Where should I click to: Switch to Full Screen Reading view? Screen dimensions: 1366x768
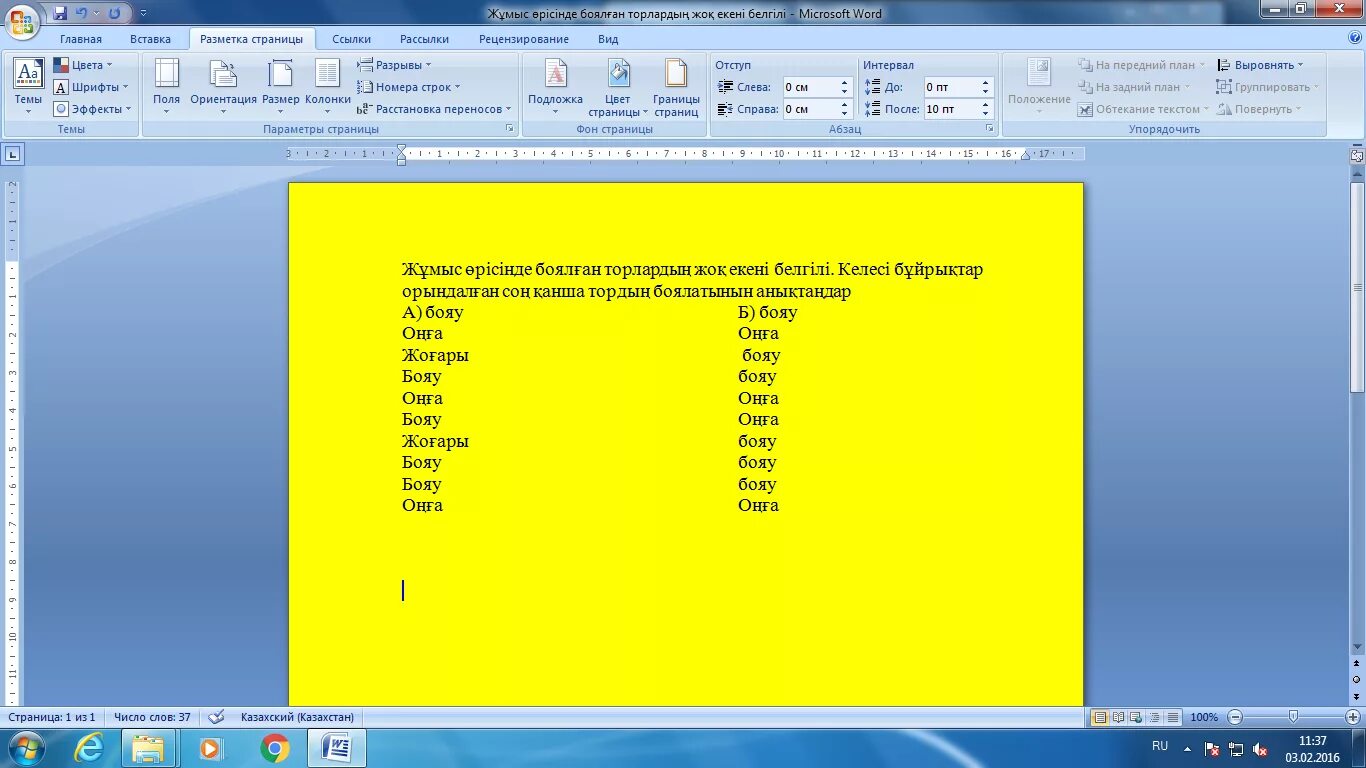pyautogui.click(x=1119, y=717)
